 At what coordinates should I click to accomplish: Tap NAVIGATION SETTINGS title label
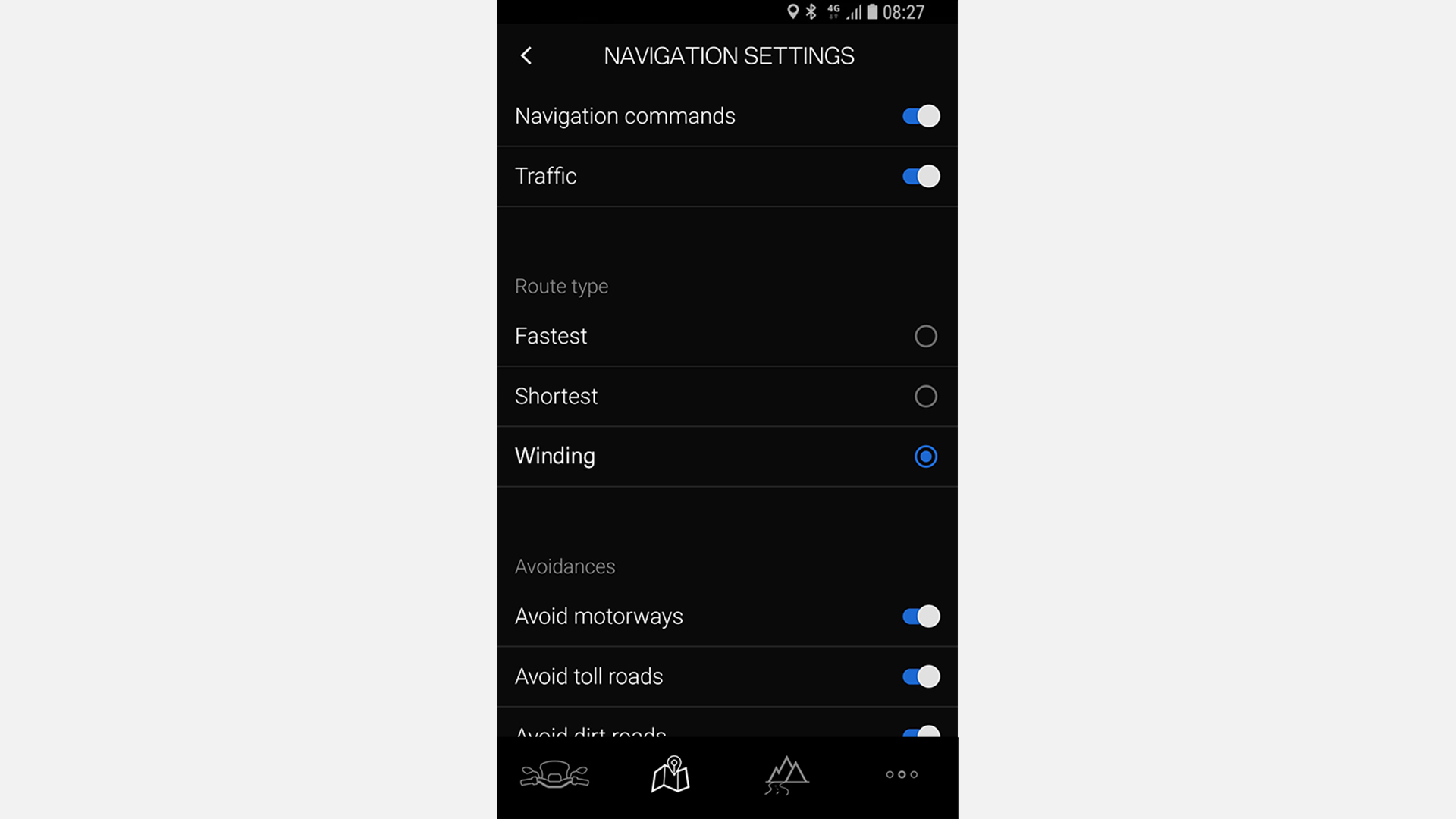729,56
